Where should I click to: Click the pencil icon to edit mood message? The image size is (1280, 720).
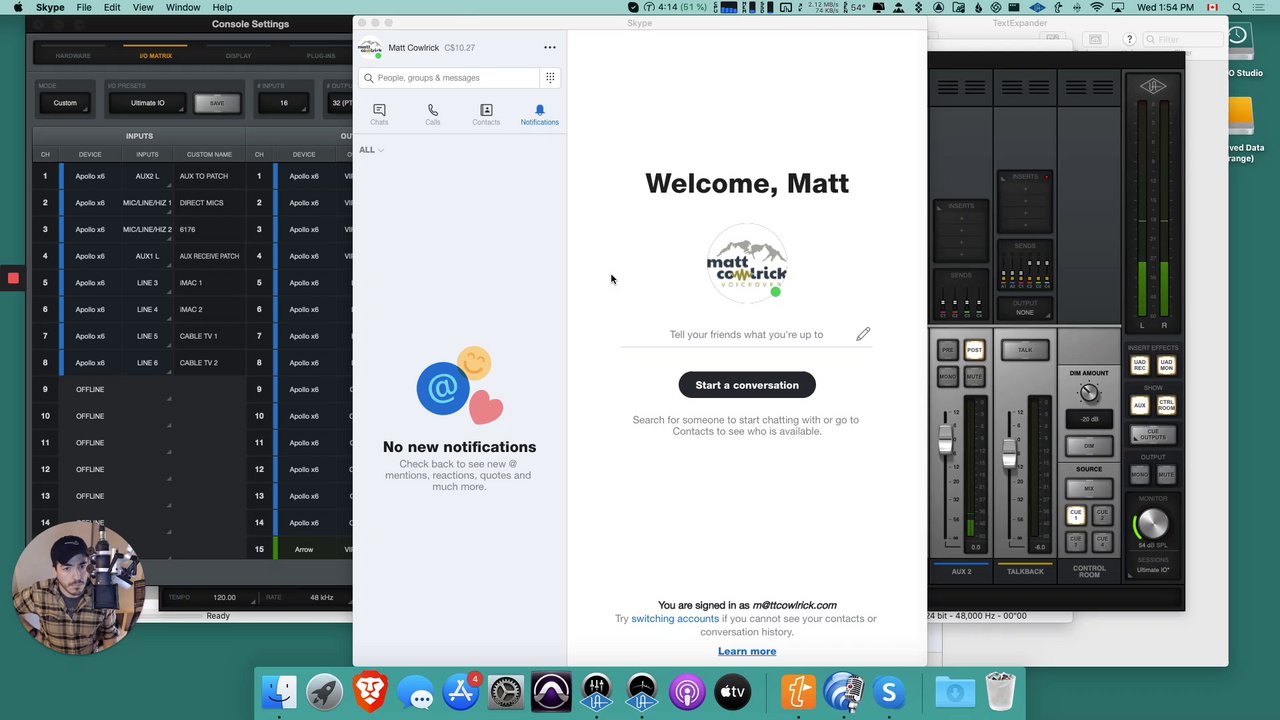(x=863, y=334)
